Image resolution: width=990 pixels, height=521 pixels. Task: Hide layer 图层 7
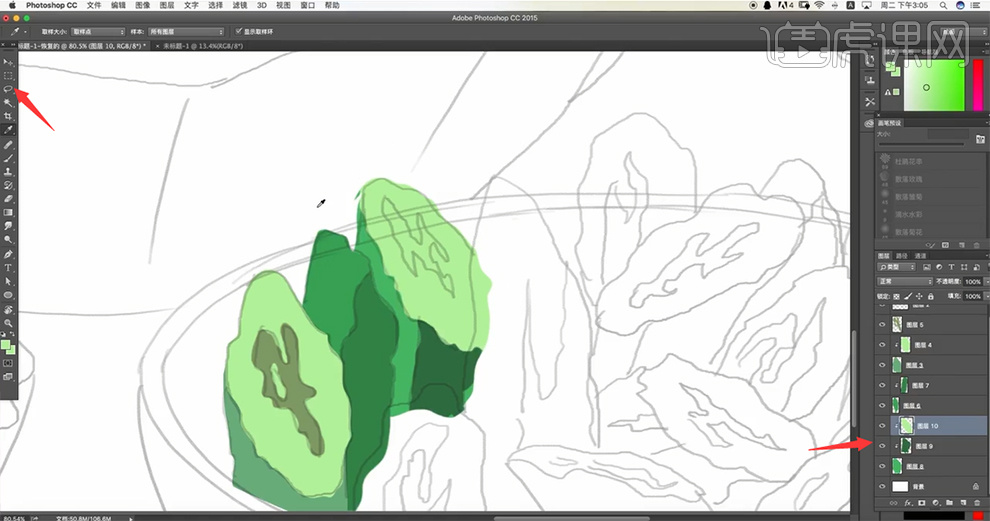pos(882,385)
